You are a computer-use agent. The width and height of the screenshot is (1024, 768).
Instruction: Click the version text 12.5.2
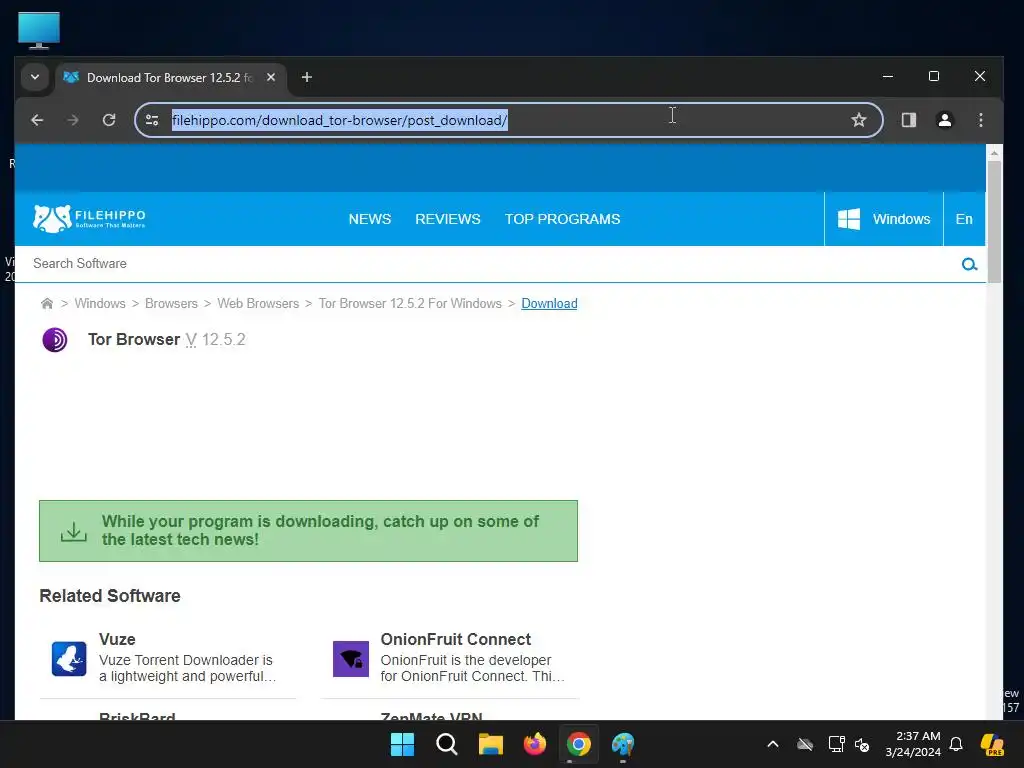[x=223, y=340]
